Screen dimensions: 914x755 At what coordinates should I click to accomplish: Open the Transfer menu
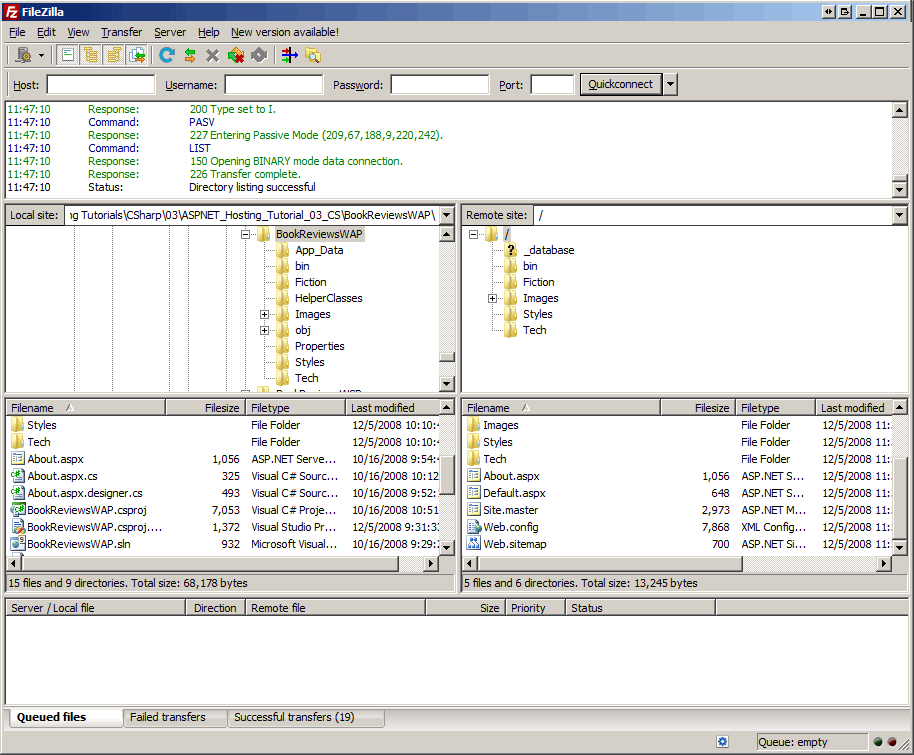pos(121,32)
